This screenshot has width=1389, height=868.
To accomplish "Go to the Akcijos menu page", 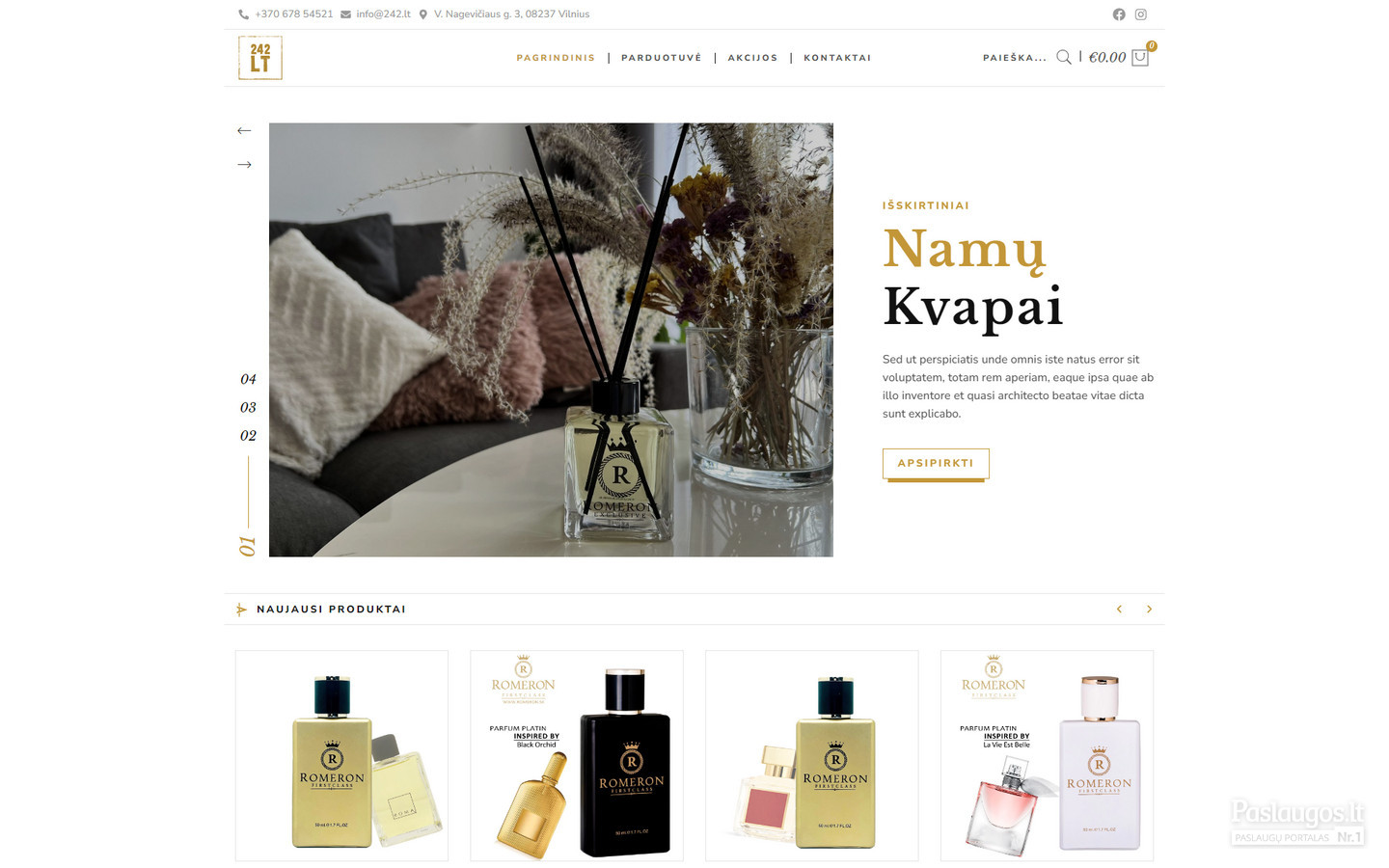I will (x=752, y=58).
